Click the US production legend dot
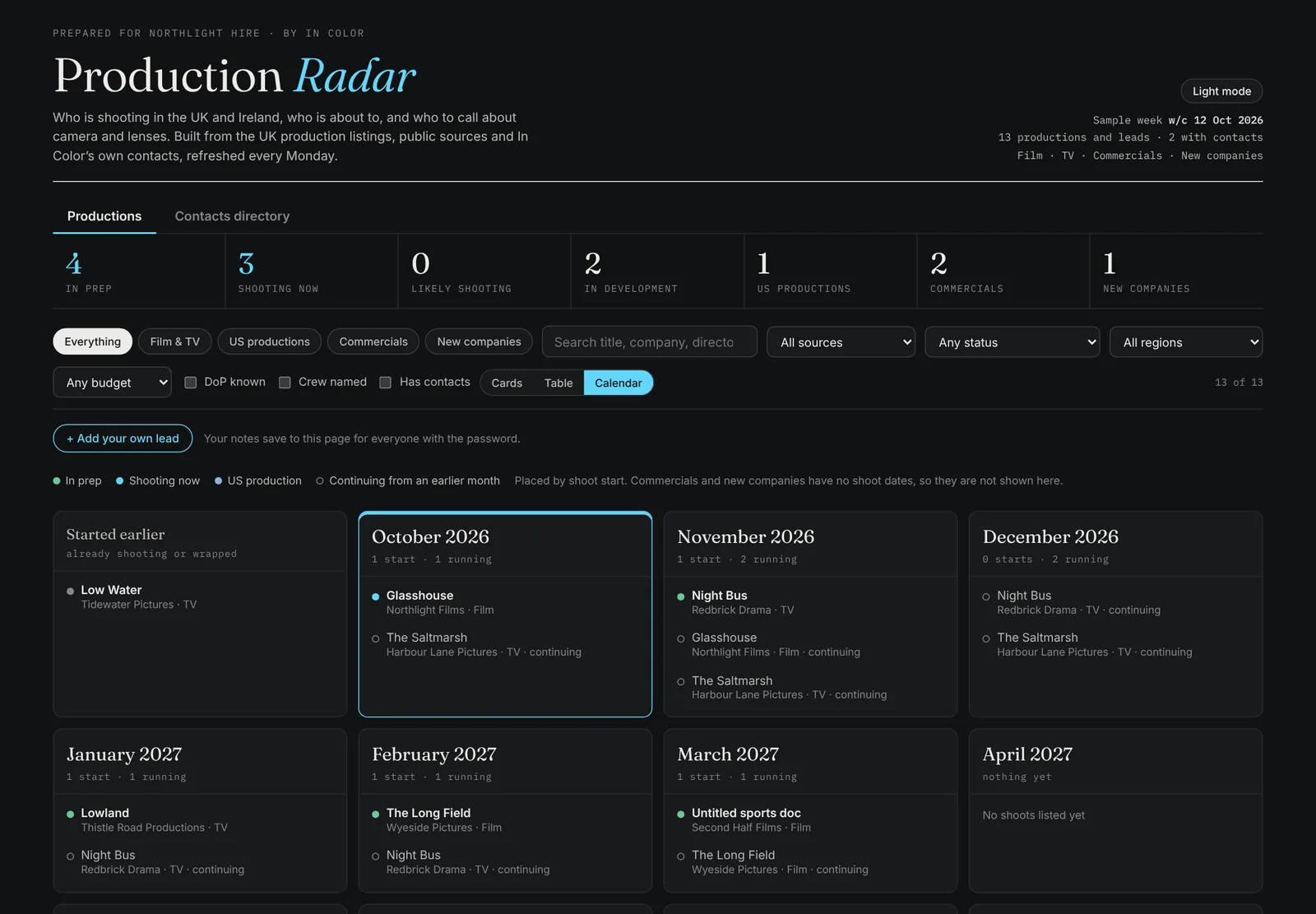The image size is (1316, 914). click(x=218, y=481)
